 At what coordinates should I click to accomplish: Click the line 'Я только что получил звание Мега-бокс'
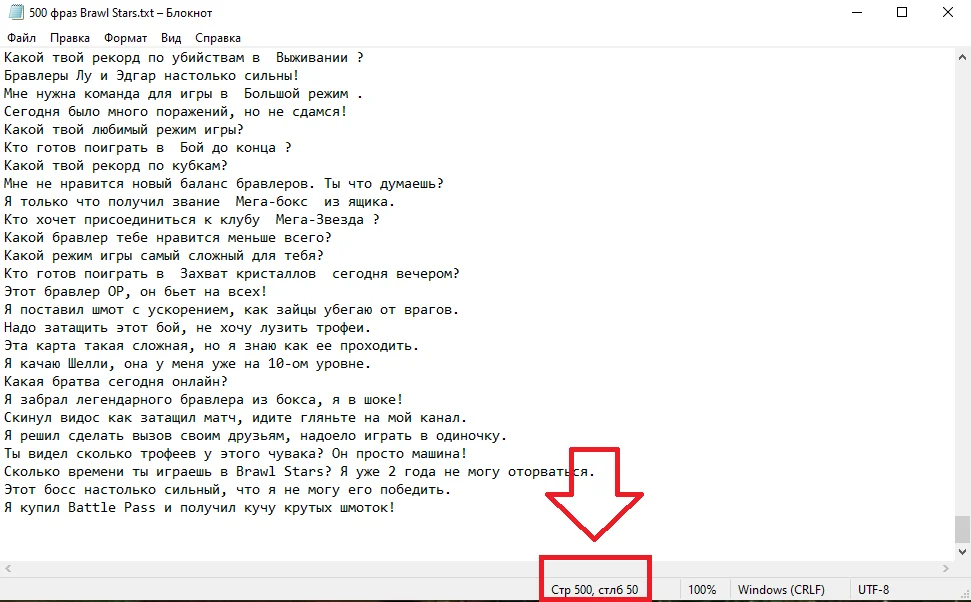199,201
